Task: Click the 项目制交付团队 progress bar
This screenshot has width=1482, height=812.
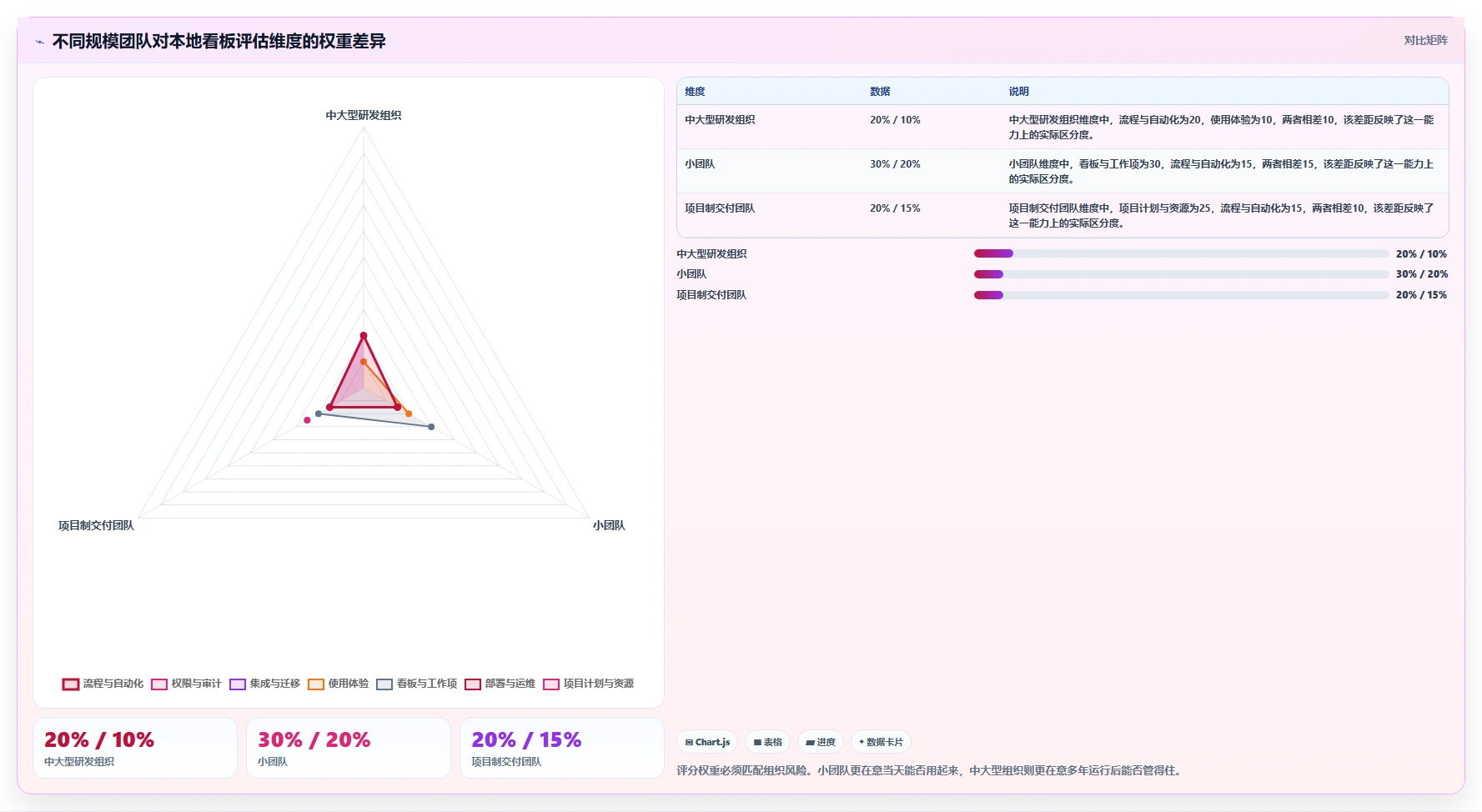Action: (x=1181, y=295)
